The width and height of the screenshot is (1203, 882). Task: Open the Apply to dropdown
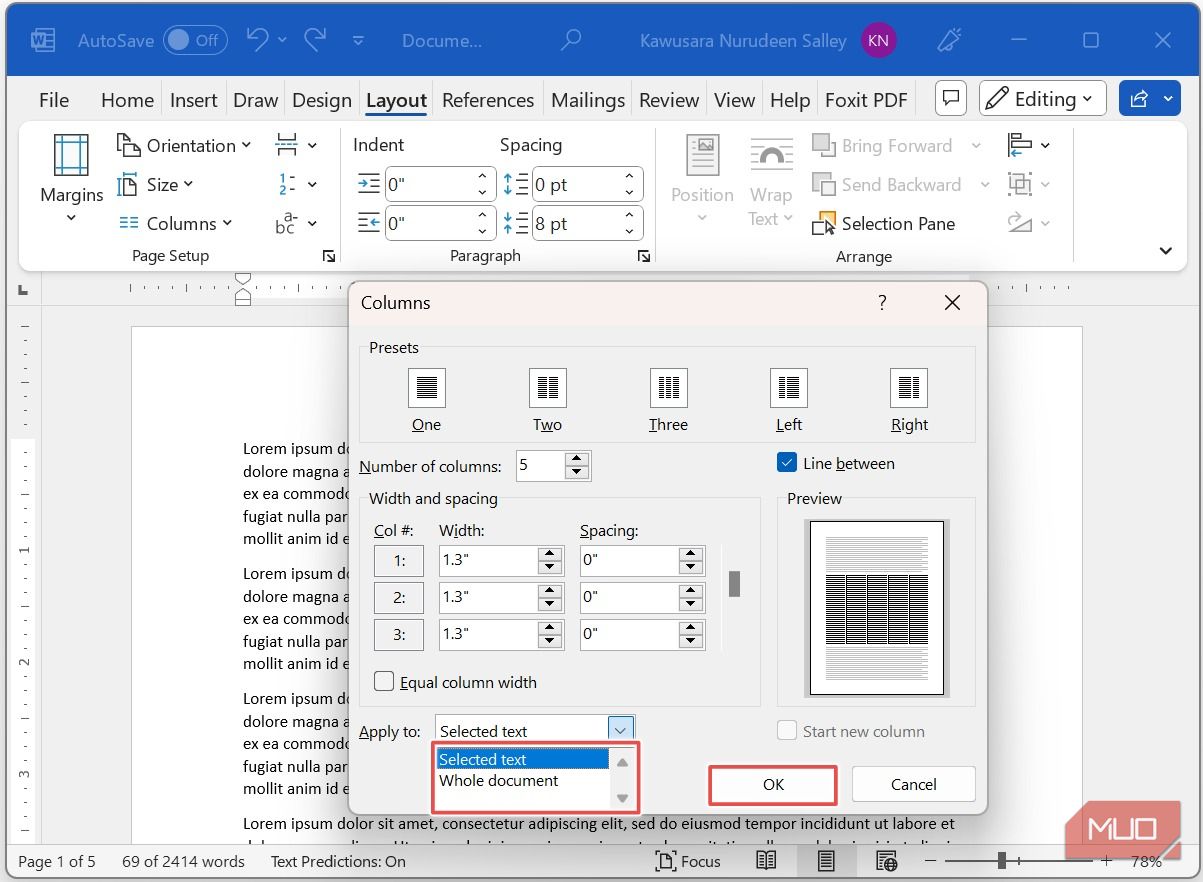pyautogui.click(x=620, y=728)
